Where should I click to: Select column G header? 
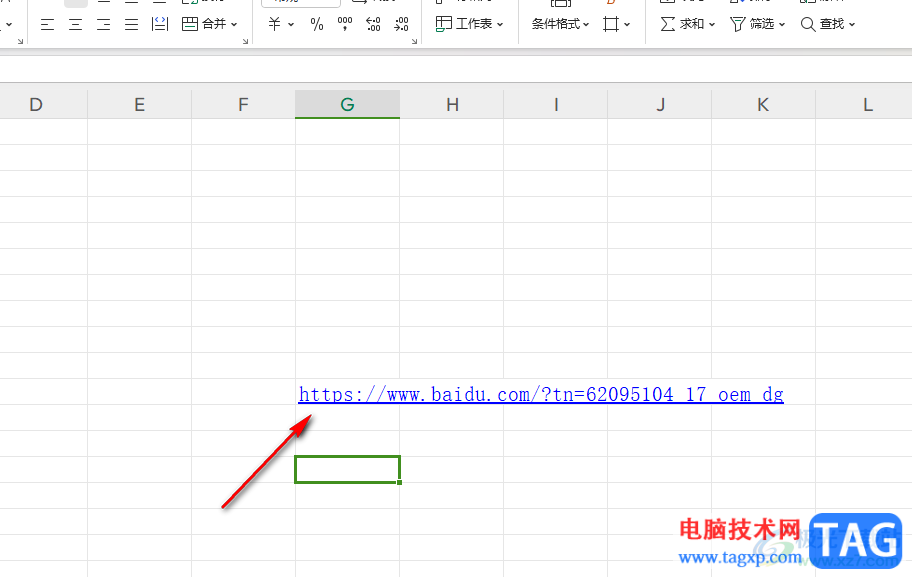coord(347,105)
